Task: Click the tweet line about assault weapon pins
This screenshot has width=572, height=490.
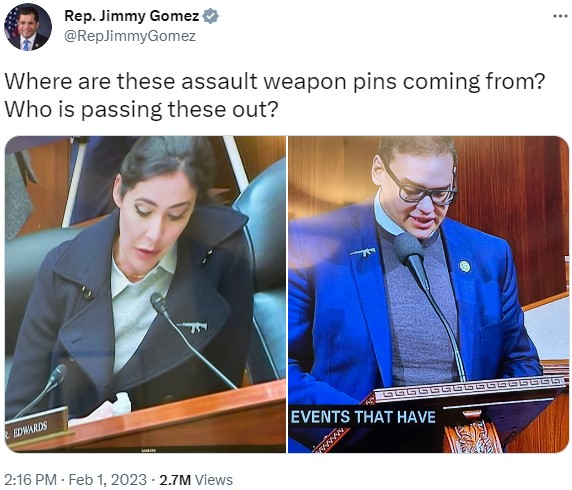Action: (x=274, y=82)
